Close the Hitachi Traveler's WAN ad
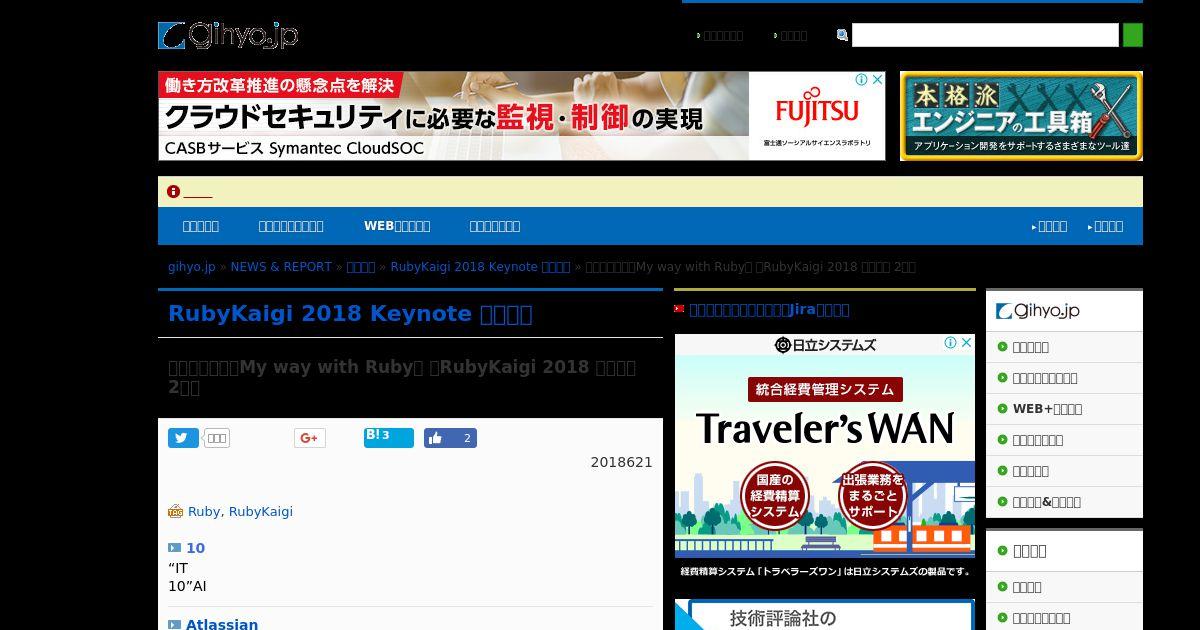Viewport: 1200px width, 630px height. click(967, 343)
